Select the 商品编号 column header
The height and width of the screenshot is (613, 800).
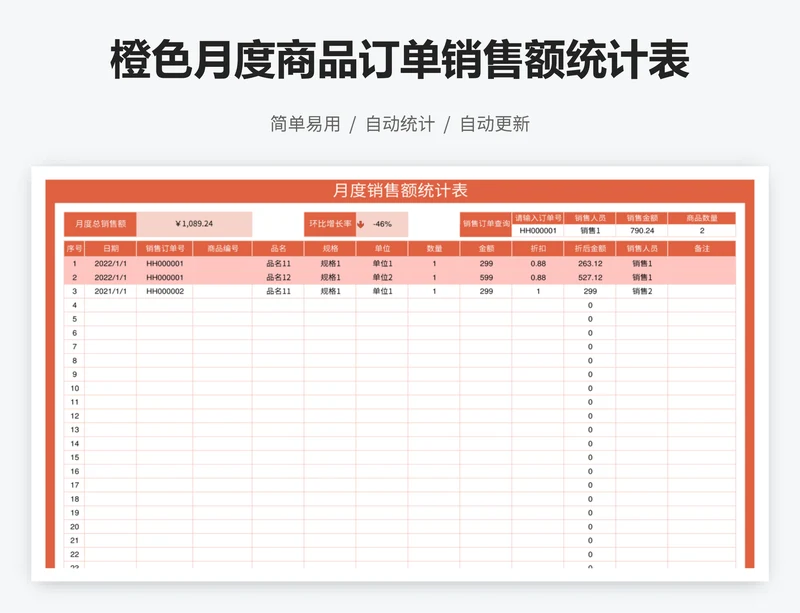click(x=222, y=249)
